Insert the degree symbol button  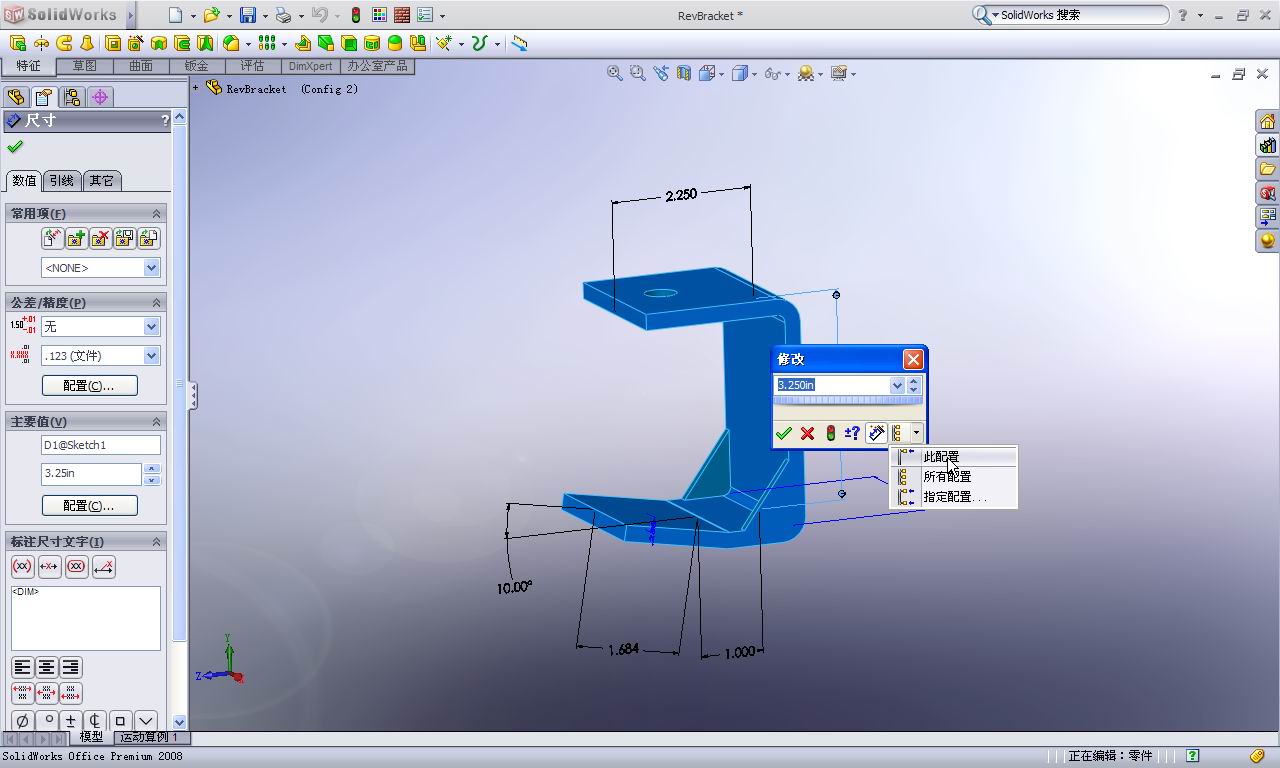tap(47, 720)
